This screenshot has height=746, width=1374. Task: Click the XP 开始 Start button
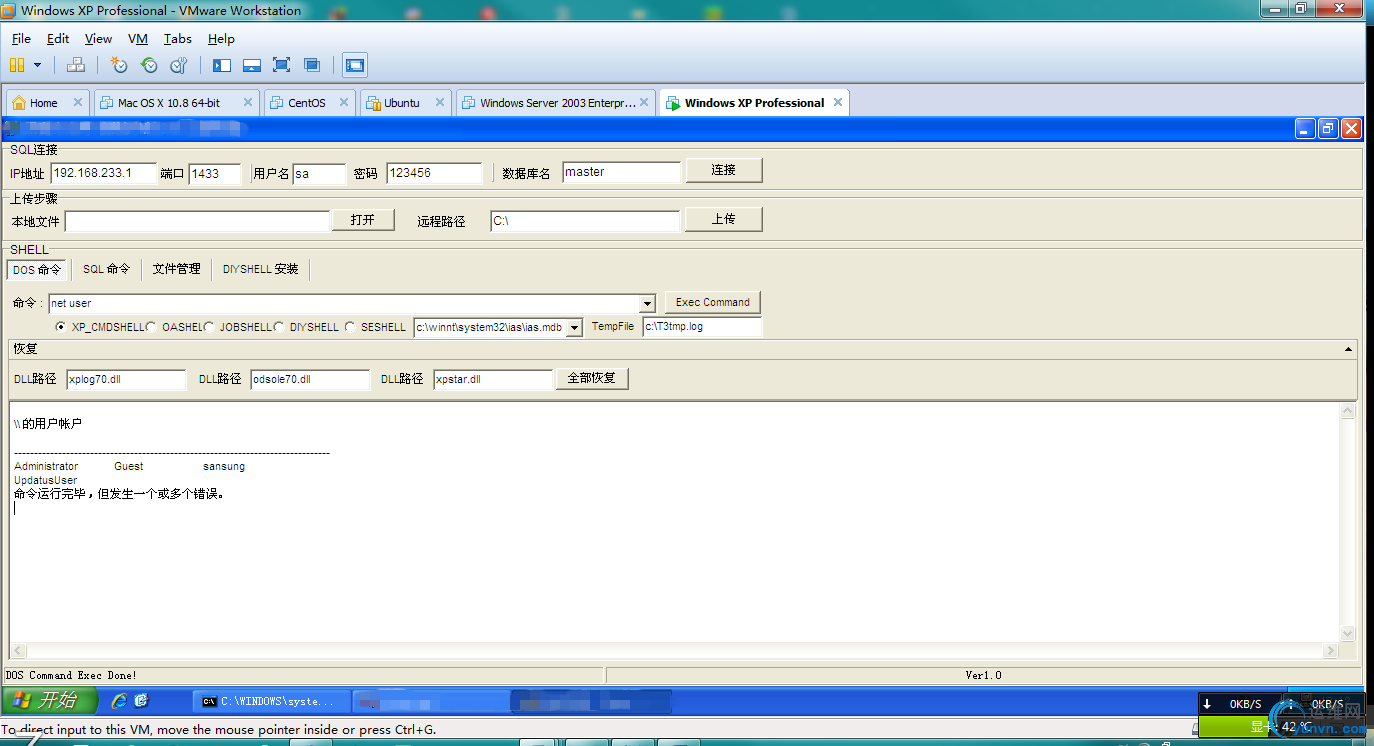50,701
